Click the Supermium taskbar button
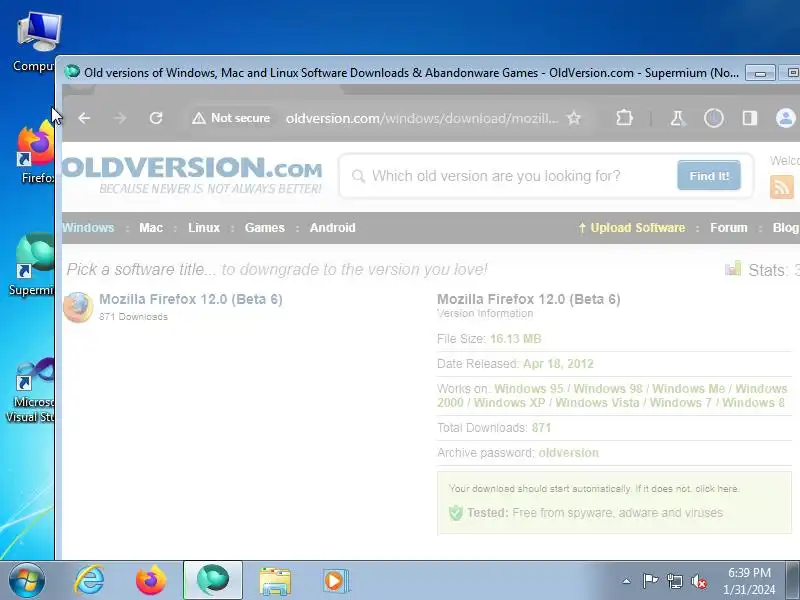 pyautogui.click(x=213, y=580)
